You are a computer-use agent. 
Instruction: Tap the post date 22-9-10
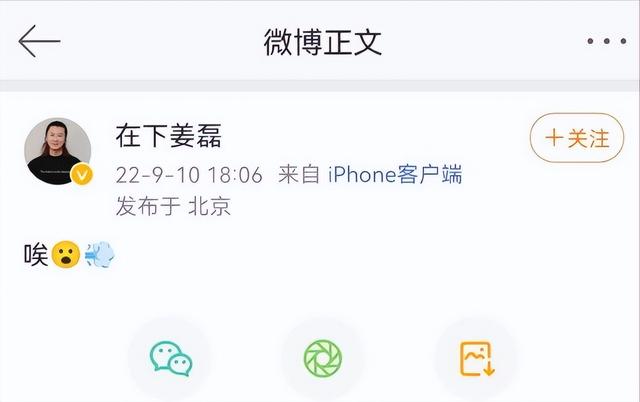(x=157, y=175)
